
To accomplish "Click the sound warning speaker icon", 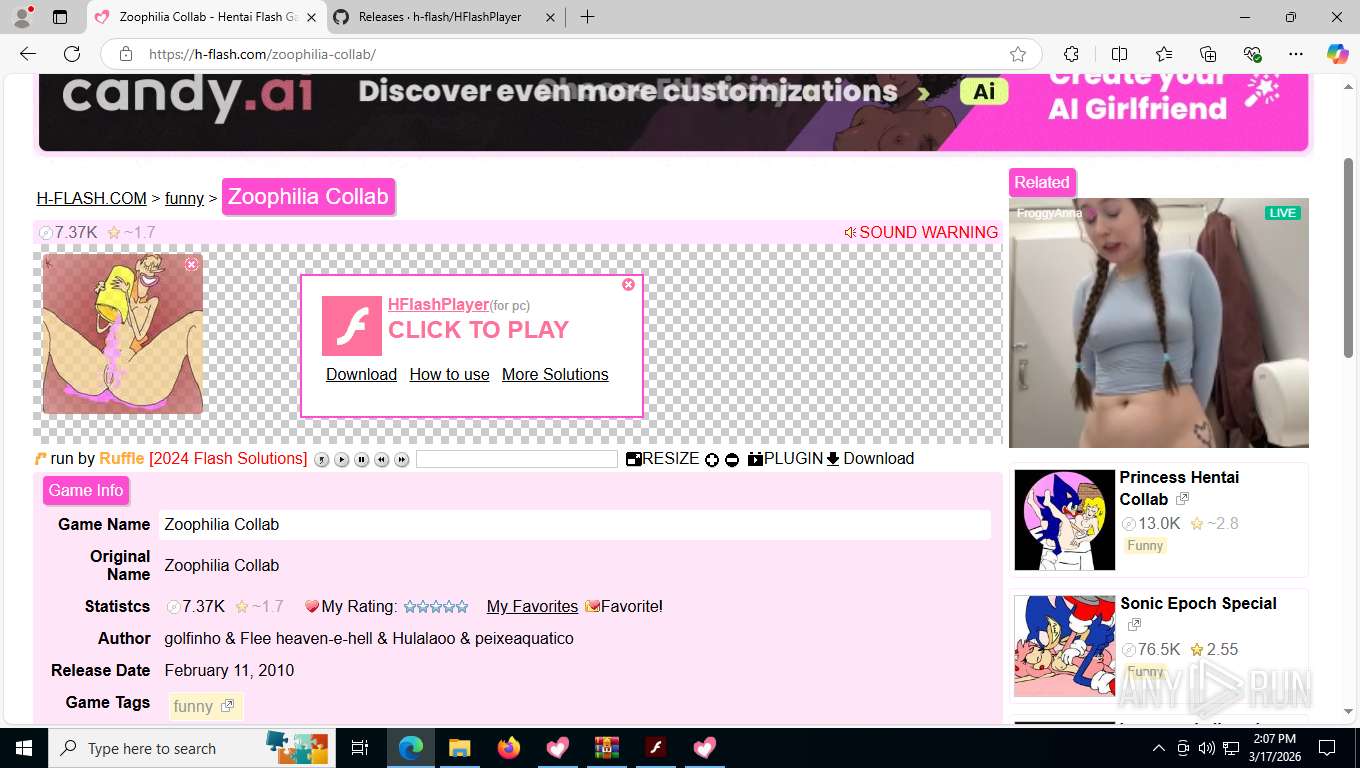I will click(850, 232).
